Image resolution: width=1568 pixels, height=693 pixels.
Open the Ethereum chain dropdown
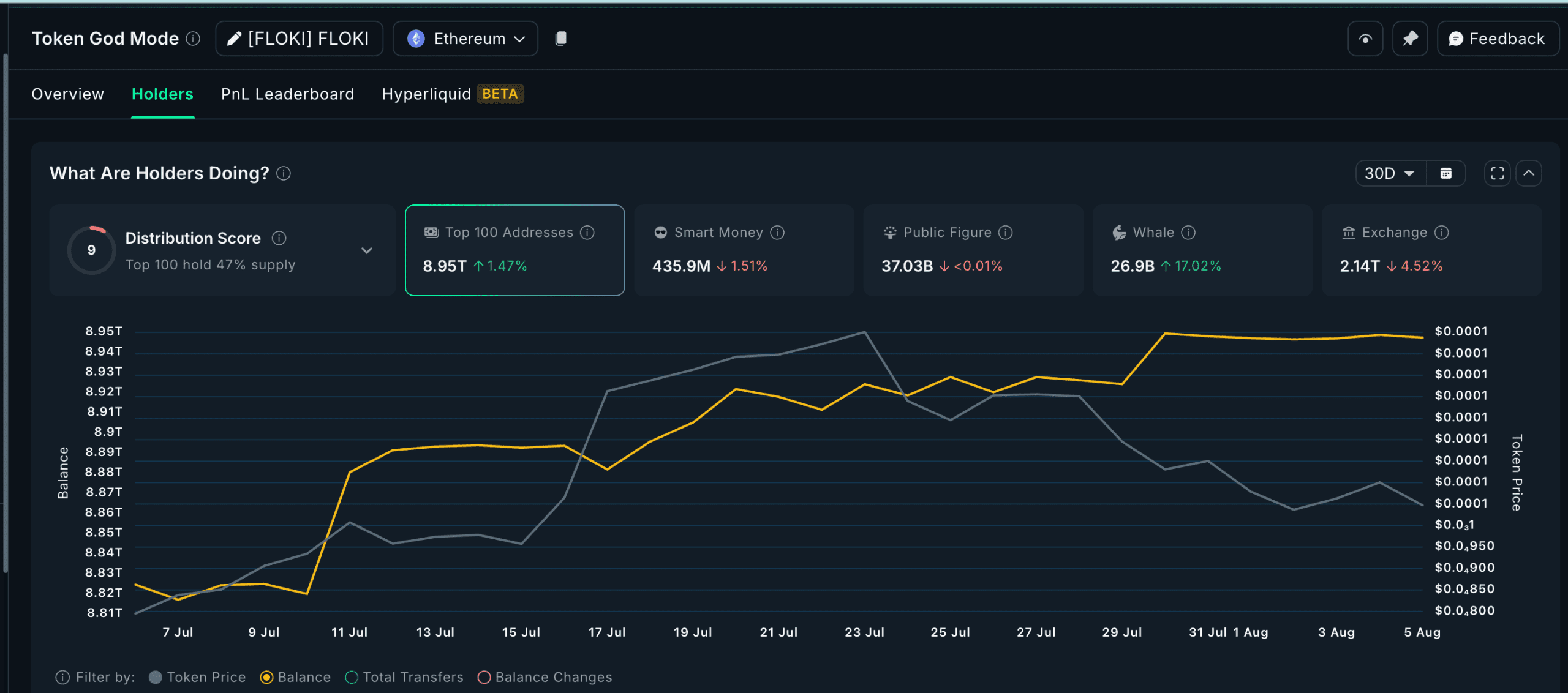(x=466, y=39)
